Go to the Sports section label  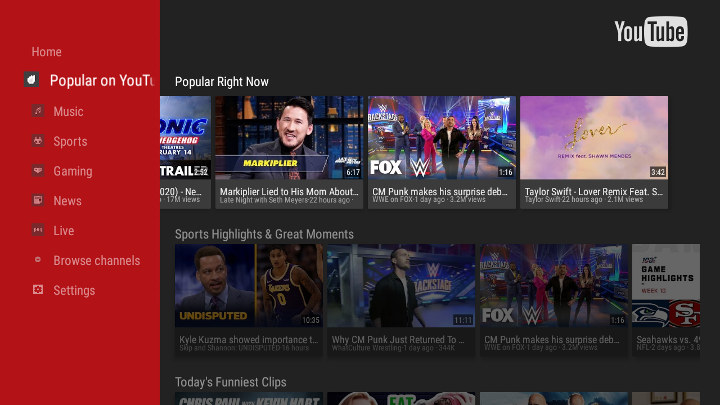coord(70,141)
